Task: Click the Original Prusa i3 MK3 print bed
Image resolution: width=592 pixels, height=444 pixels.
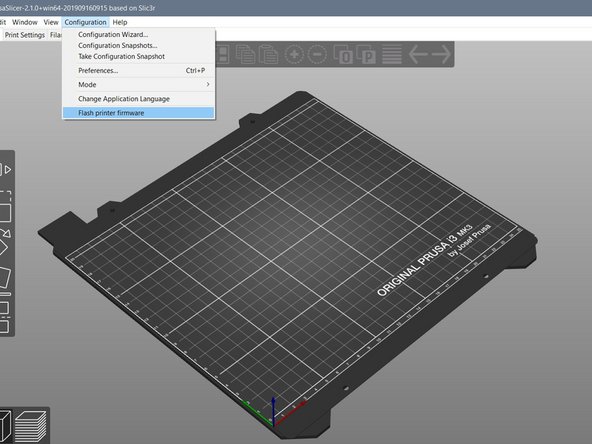Action: 287,264
